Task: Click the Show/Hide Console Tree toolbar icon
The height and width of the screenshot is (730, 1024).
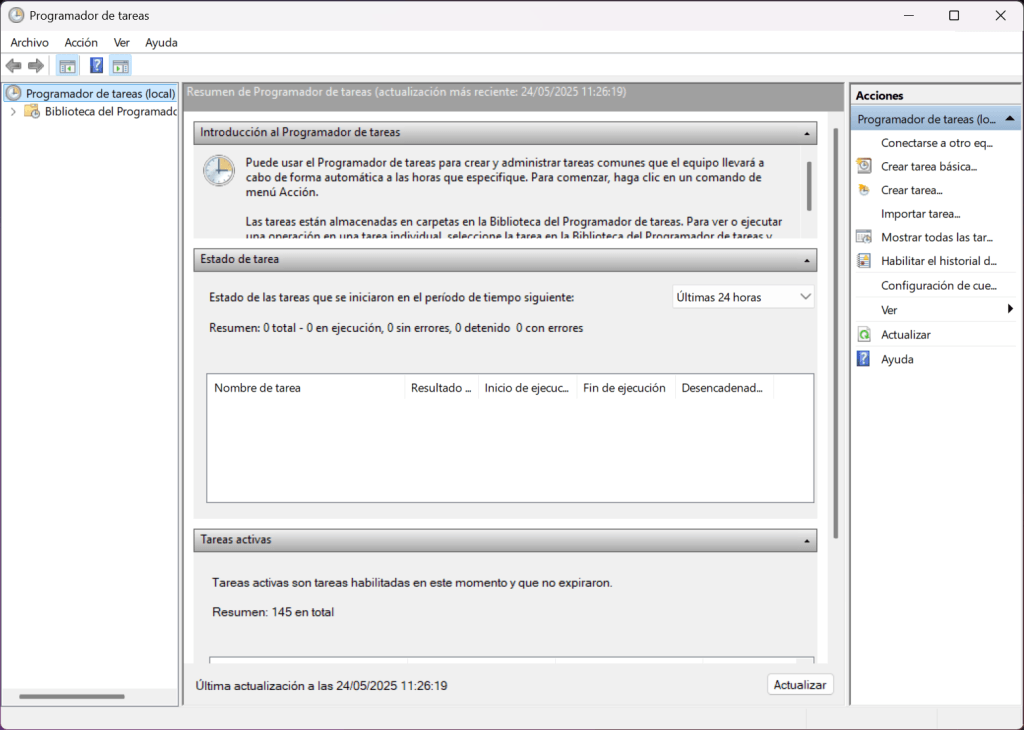Action: coord(67,66)
